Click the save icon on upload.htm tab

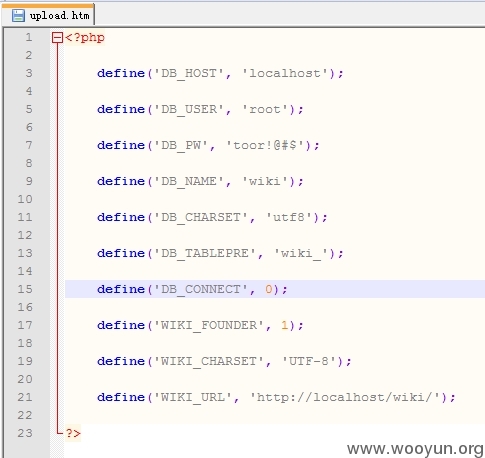(x=18, y=16)
